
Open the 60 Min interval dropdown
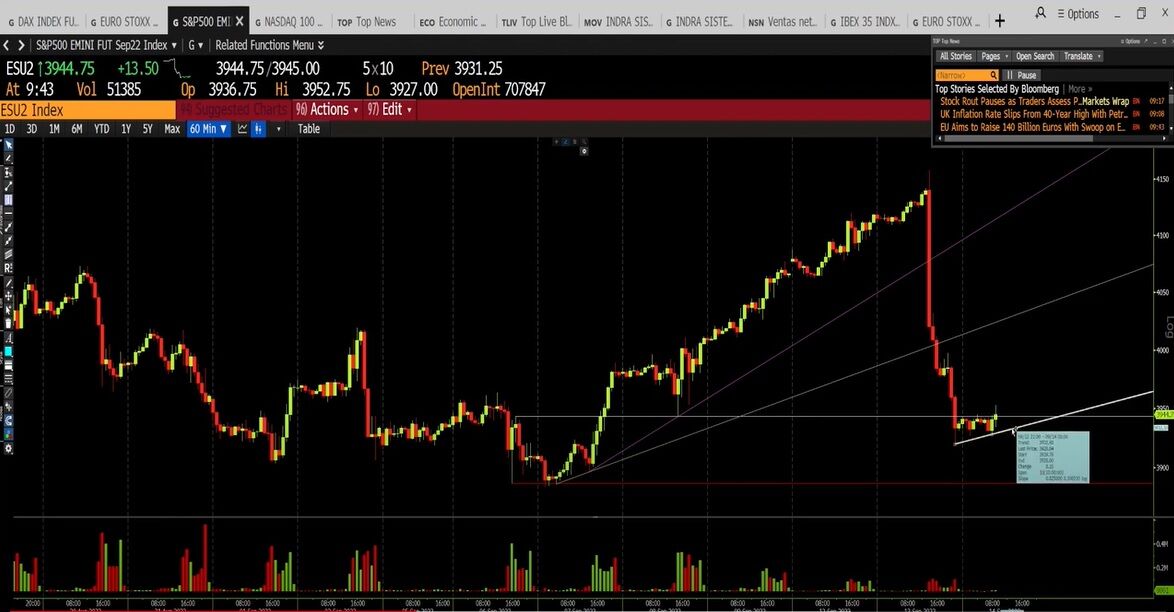[x=208, y=129]
